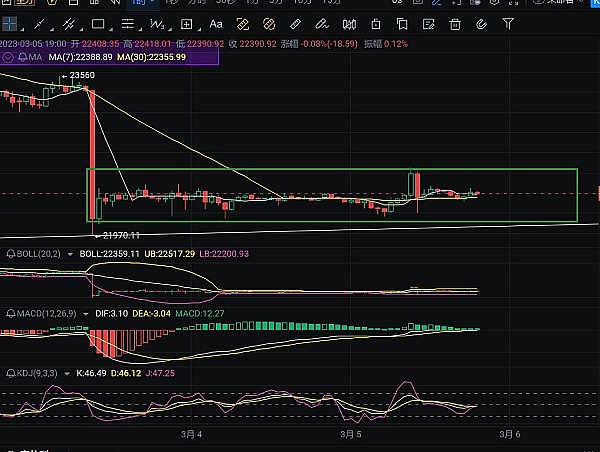Click the 23560 high price label
Screen dimensions: 600x452
tap(82, 75)
